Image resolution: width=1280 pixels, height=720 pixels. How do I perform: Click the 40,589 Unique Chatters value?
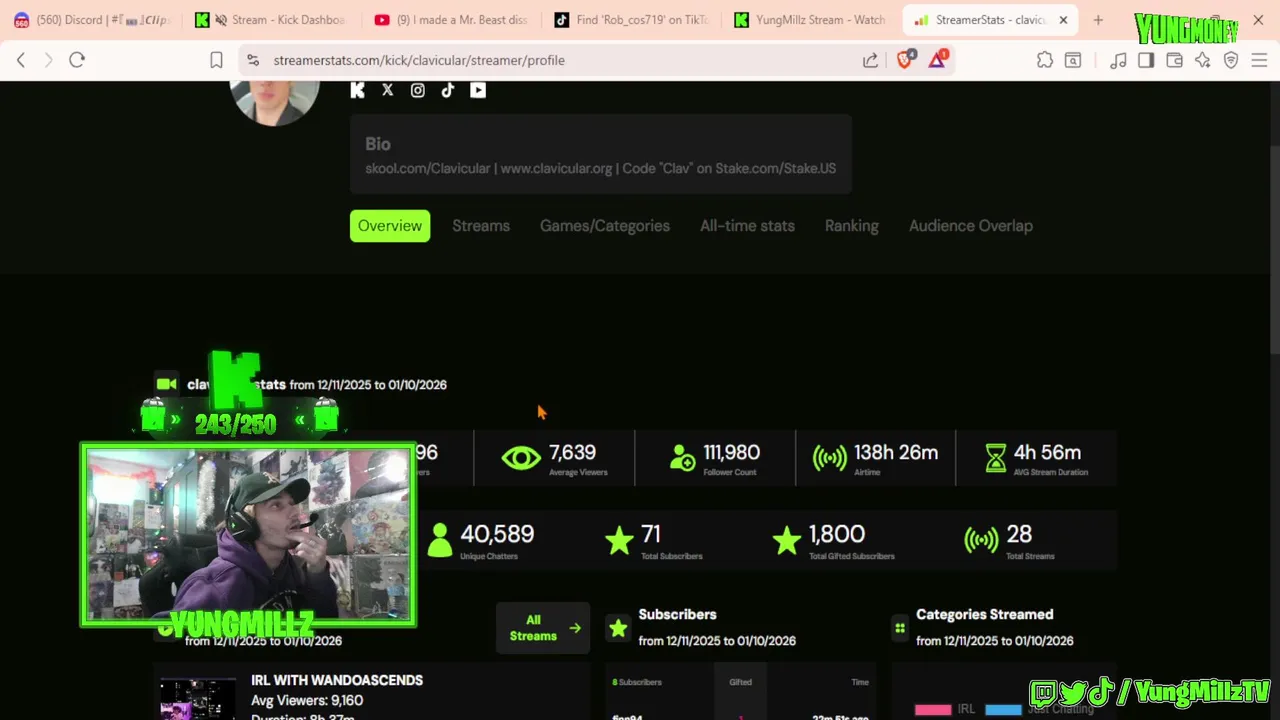497,534
